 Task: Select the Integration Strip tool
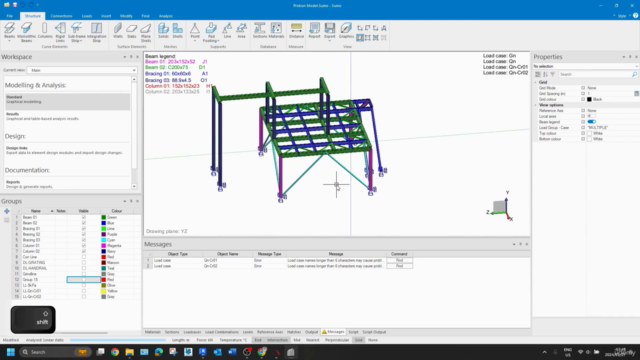(x=96, y=32)
